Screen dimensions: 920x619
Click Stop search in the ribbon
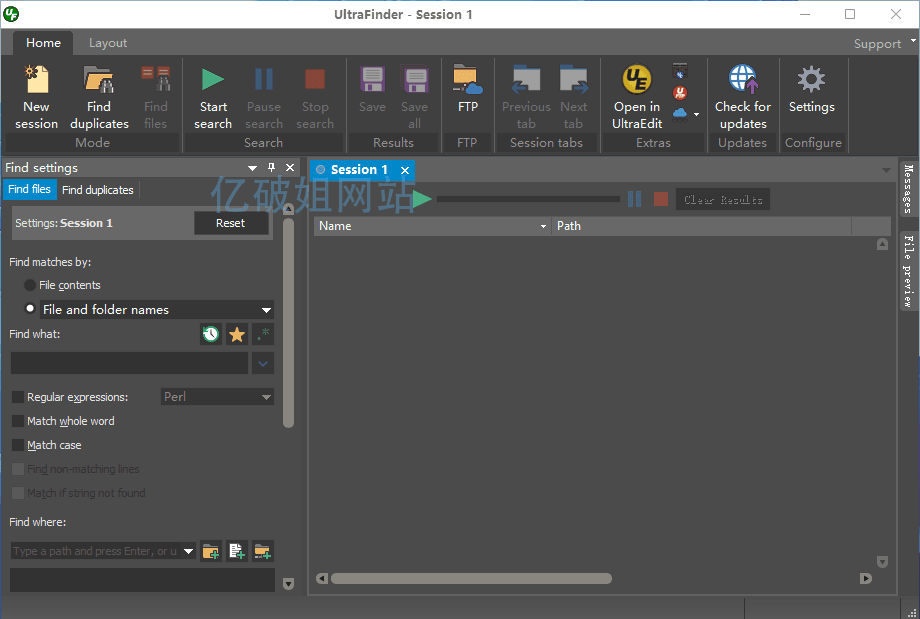pyautogui.click(x=315, y=97)
